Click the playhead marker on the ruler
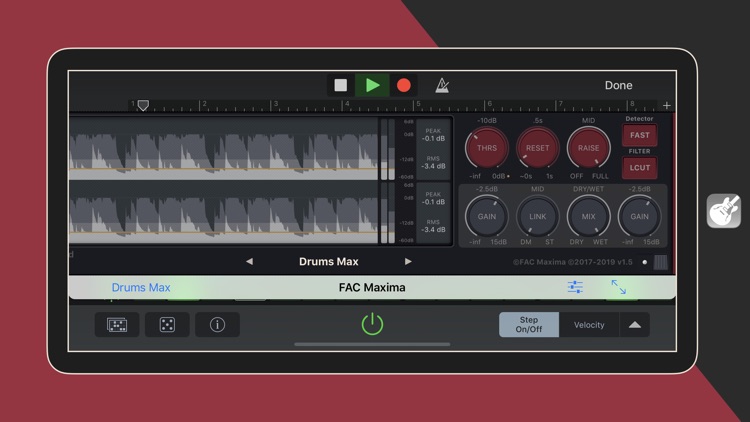 click(x=143, y=105)
